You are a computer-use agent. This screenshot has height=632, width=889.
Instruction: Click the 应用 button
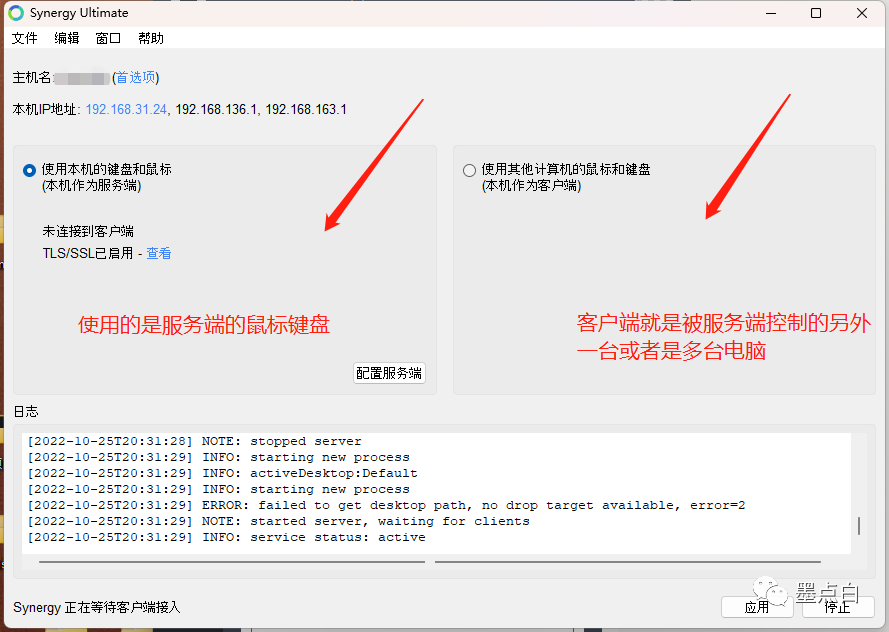coord(757,608)
